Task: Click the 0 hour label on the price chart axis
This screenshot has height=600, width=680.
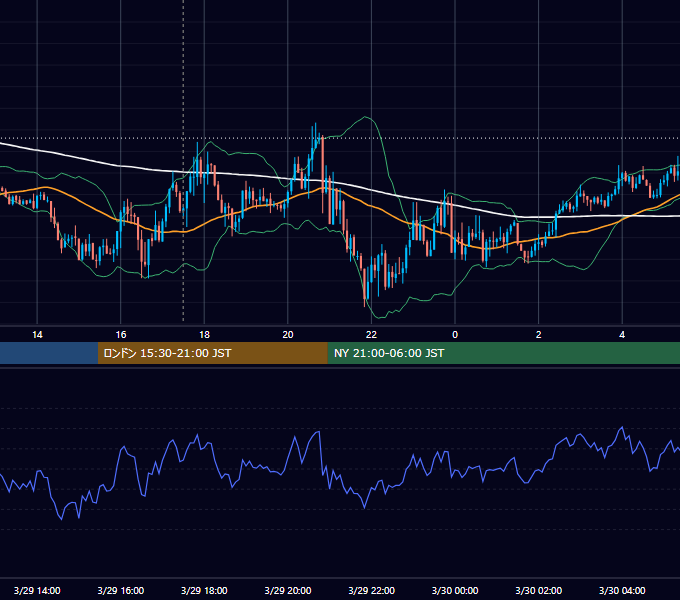Action: [x=455, y=335]
